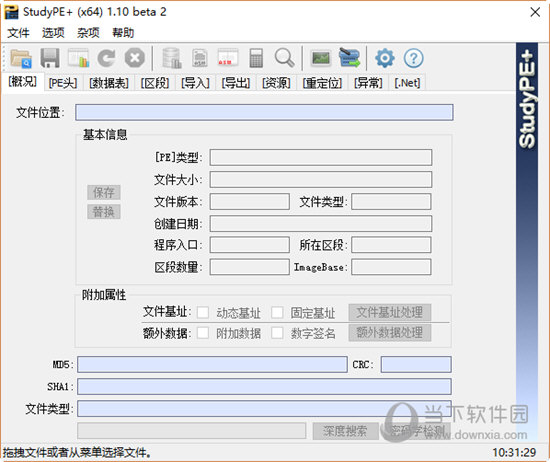550x462 pixels.
Task: Switch to the [区段] tab
Action: (155, 83)
